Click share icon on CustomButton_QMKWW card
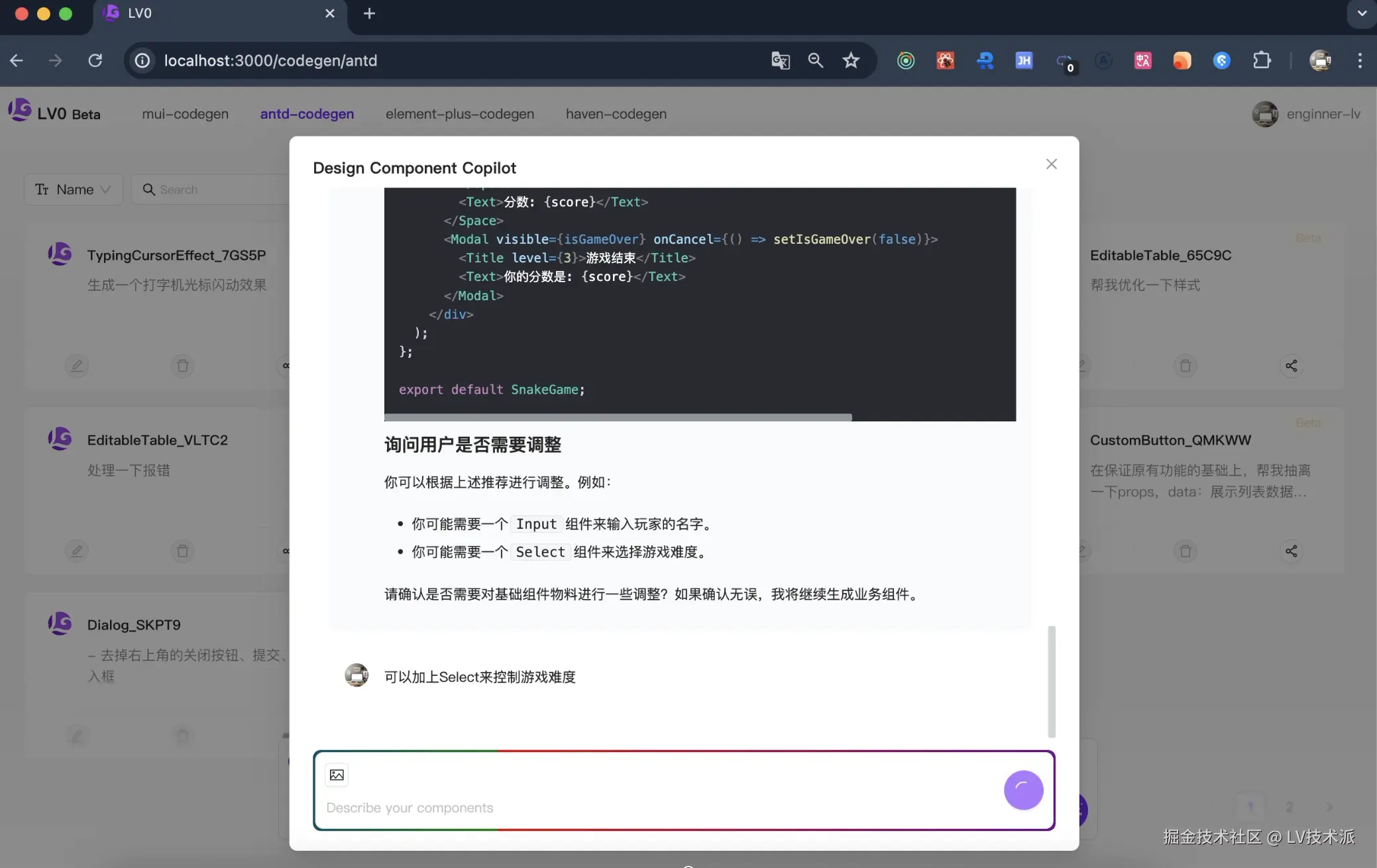This screenshot has height=868, width=1377. pyautogui.click(x=1291, y=551)
